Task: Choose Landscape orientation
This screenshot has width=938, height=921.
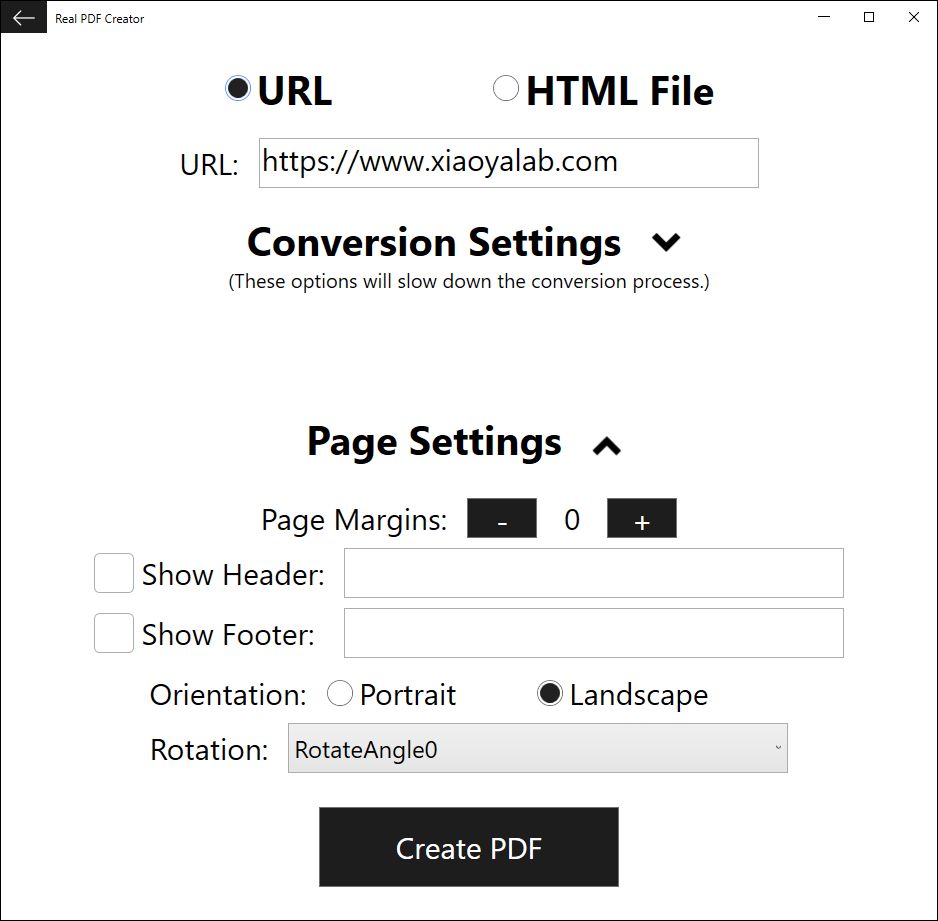Action: coord(549,692)
